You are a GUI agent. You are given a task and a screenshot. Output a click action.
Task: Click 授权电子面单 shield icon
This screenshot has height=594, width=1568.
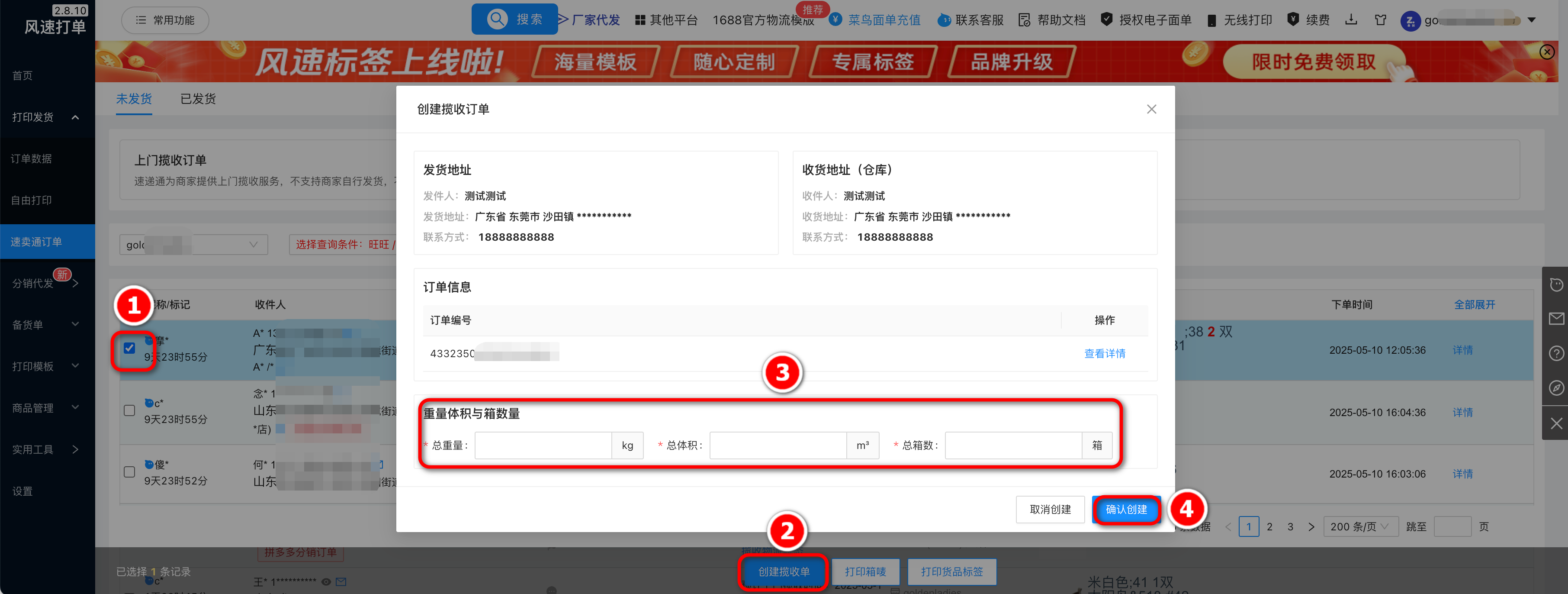pos(1107,19)
